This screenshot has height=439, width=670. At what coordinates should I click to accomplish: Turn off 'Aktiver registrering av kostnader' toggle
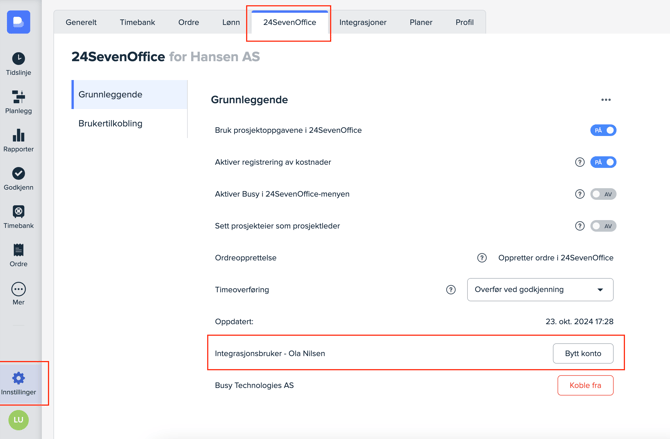point(603,162)
